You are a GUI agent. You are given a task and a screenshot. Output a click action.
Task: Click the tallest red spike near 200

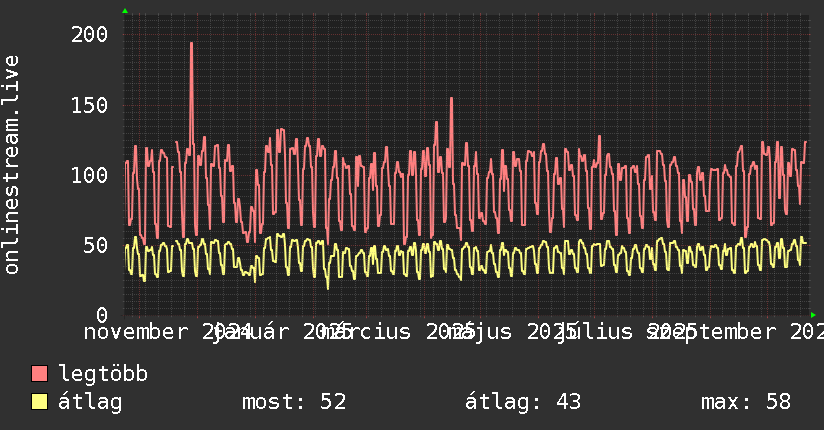coord(191,44)
